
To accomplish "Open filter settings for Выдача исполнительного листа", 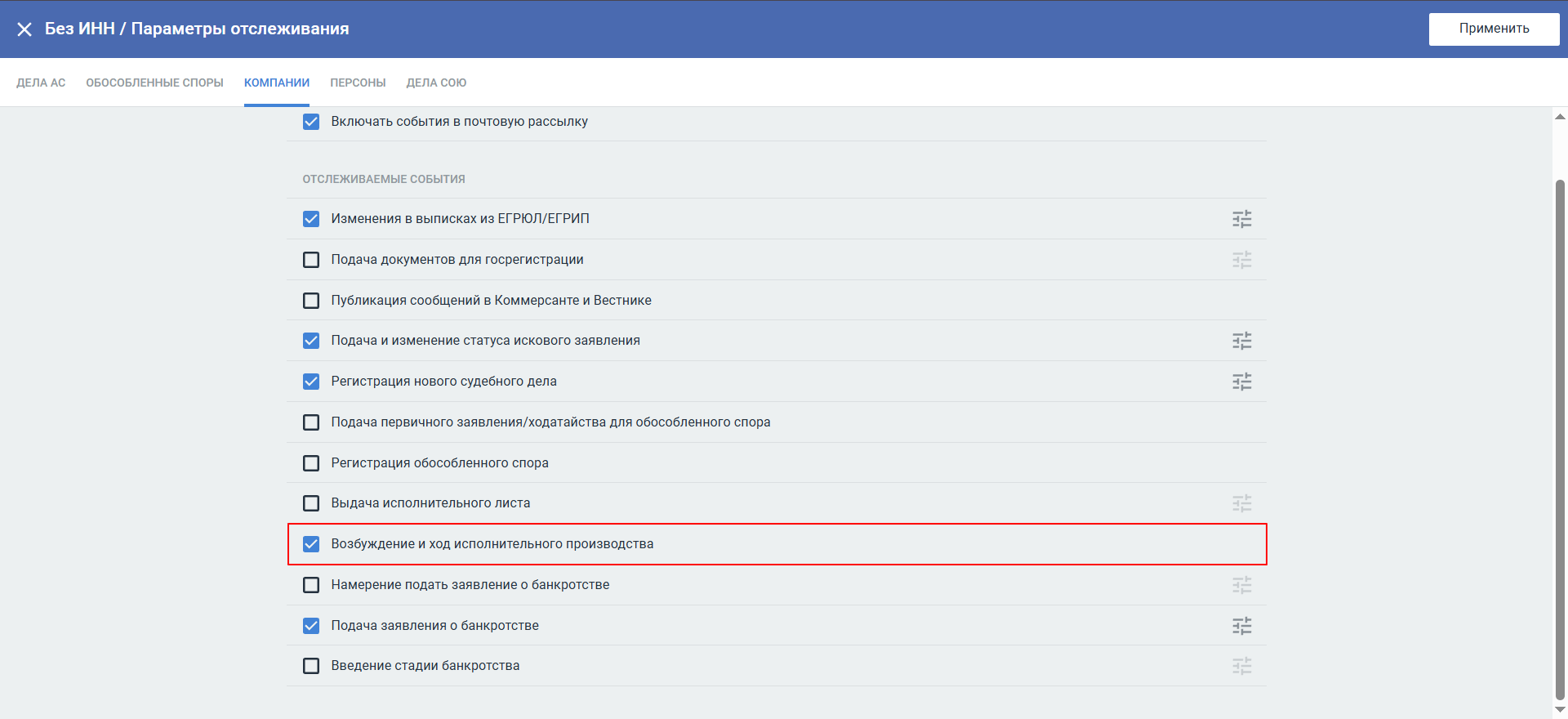I will click(x=1242, y=503).
